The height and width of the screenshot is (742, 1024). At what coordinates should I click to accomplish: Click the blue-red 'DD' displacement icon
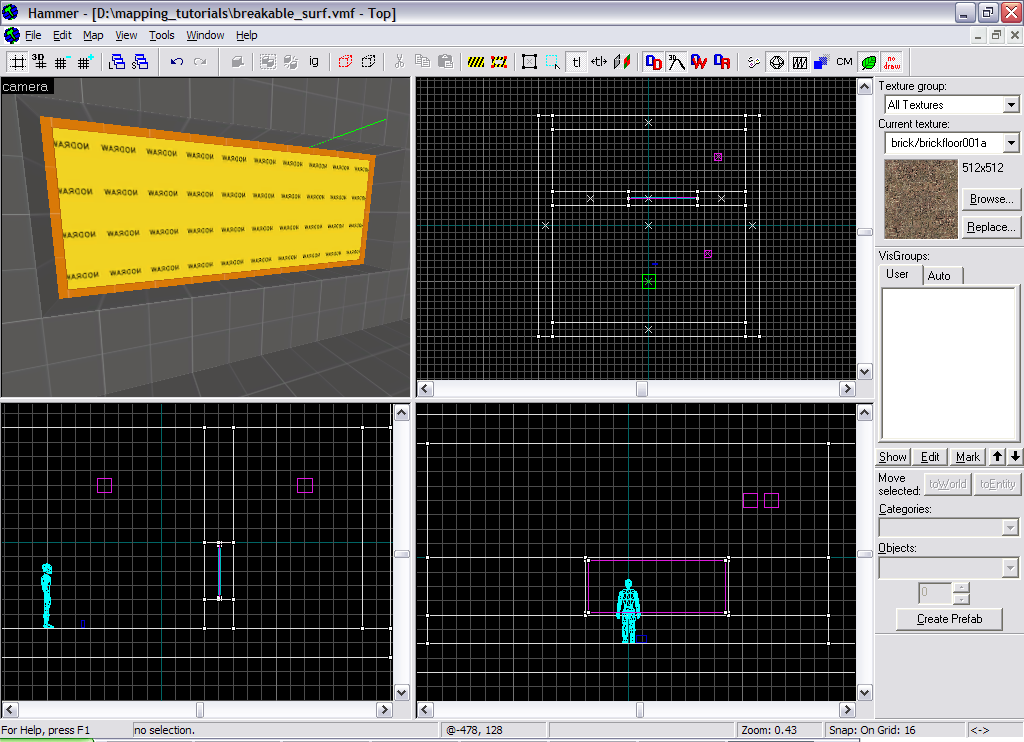[653, 62]
